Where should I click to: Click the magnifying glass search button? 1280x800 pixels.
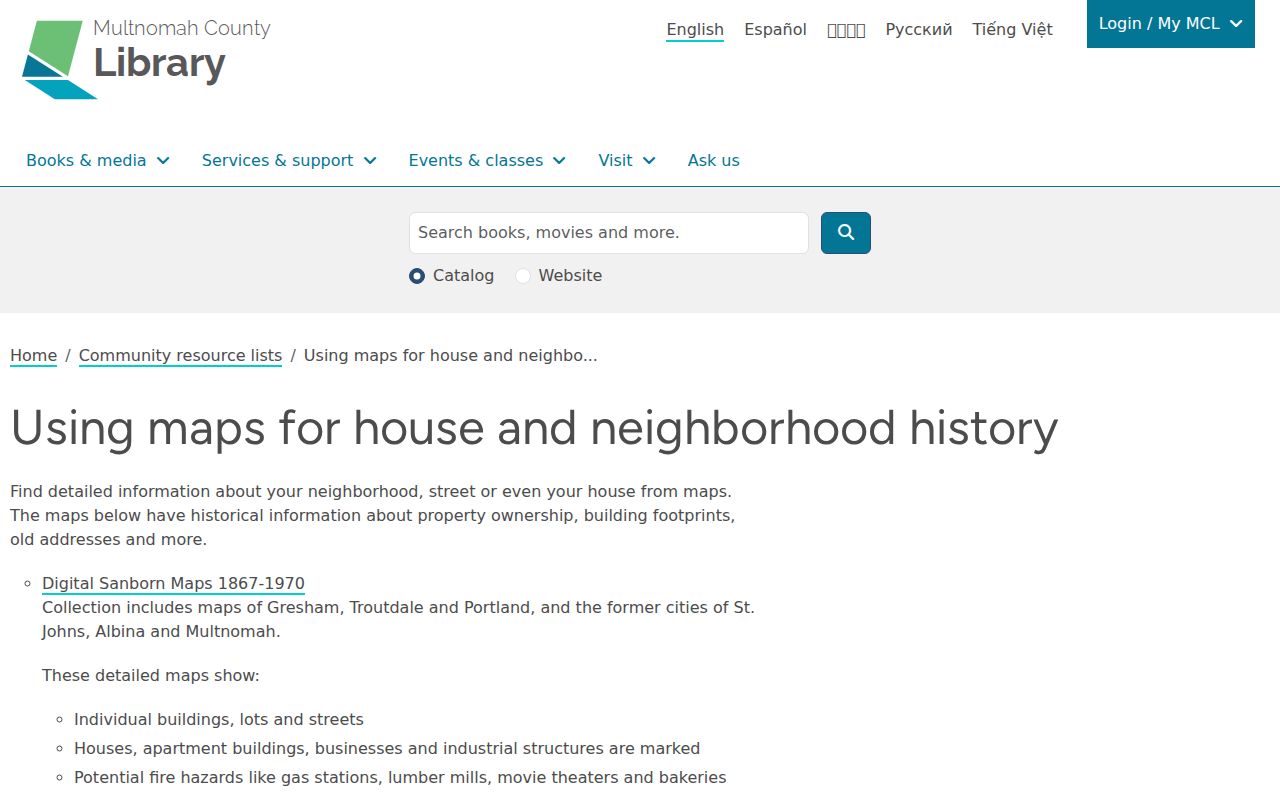tap(846, 233)
